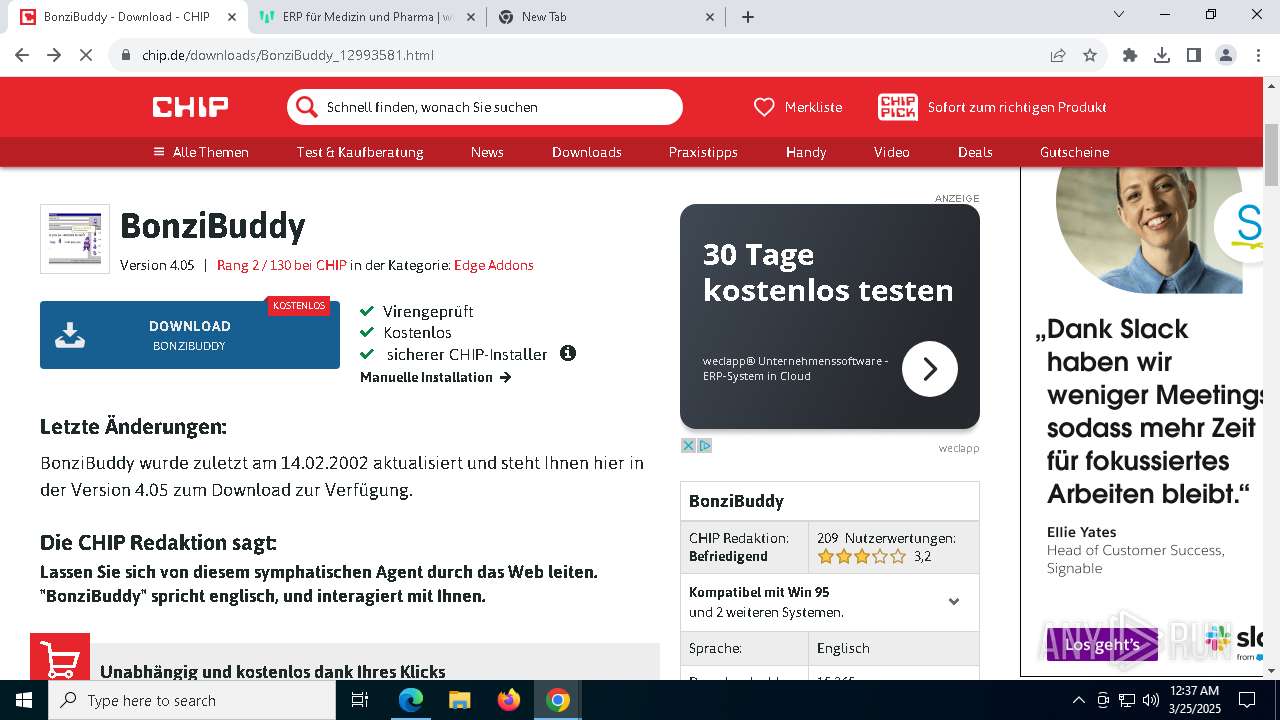The image size is (1280, 720).
Task: Open AdChoices info triangle icon
Action: click(x=705, y=446)
